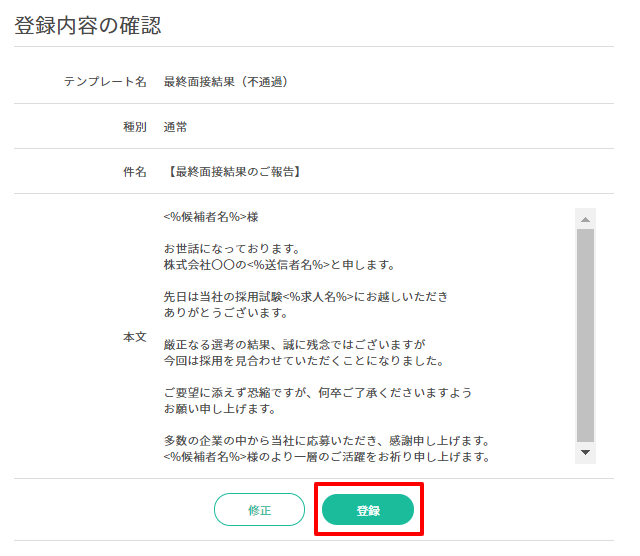Click the scrollbar up arrow in 本文
The image size is (640, 556).
[x=586, y=218]
